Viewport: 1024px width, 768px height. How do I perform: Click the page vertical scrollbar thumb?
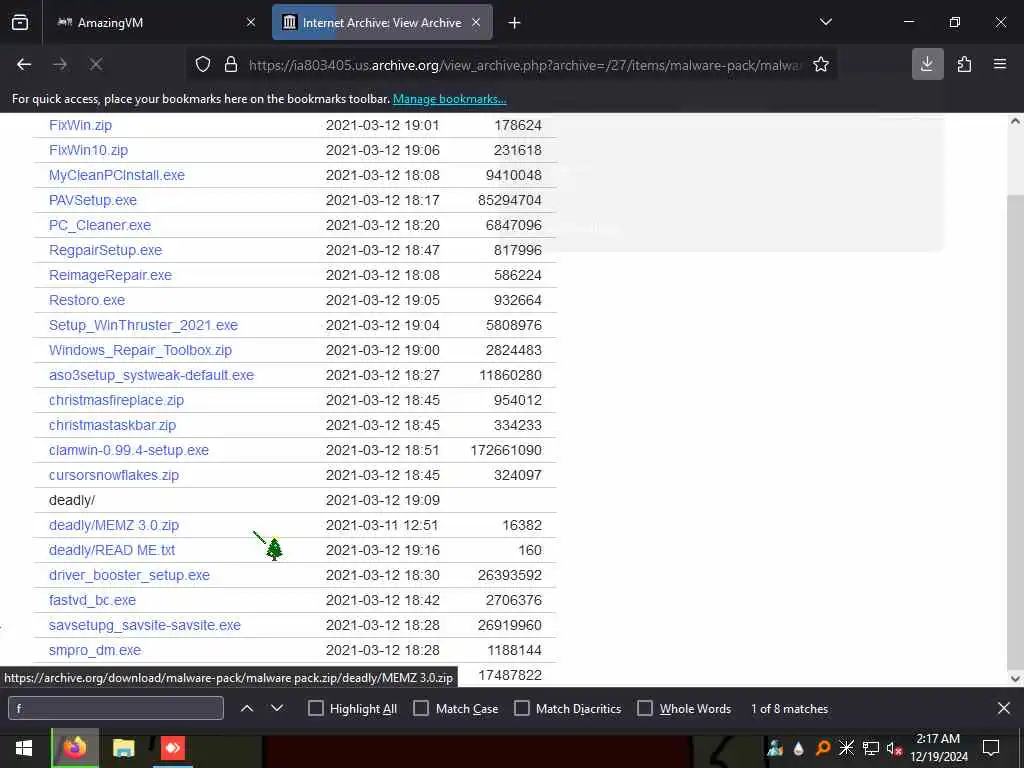click(x=1015, y=430)
